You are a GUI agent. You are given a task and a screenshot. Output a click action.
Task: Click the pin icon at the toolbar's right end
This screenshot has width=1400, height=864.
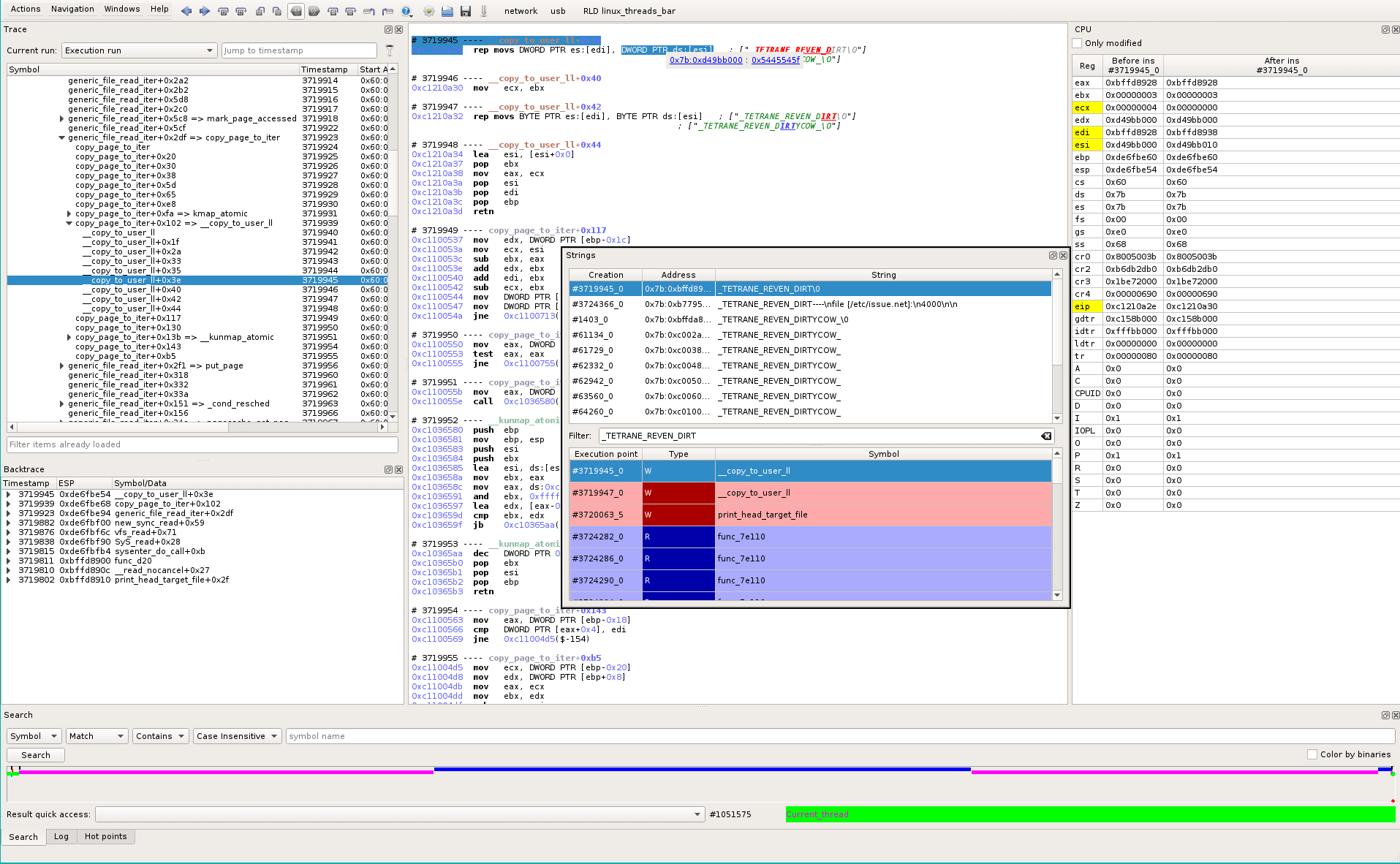coord(483,11)
